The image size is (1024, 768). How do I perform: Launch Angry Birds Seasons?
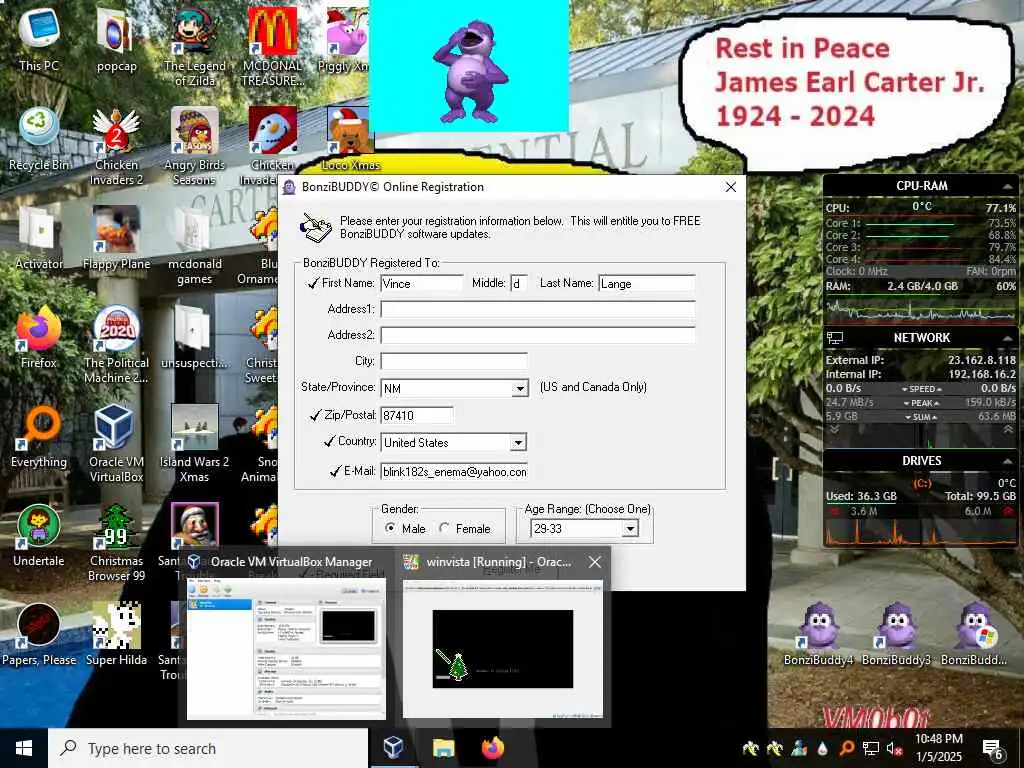pyautogui.click(x=195, y=146)
